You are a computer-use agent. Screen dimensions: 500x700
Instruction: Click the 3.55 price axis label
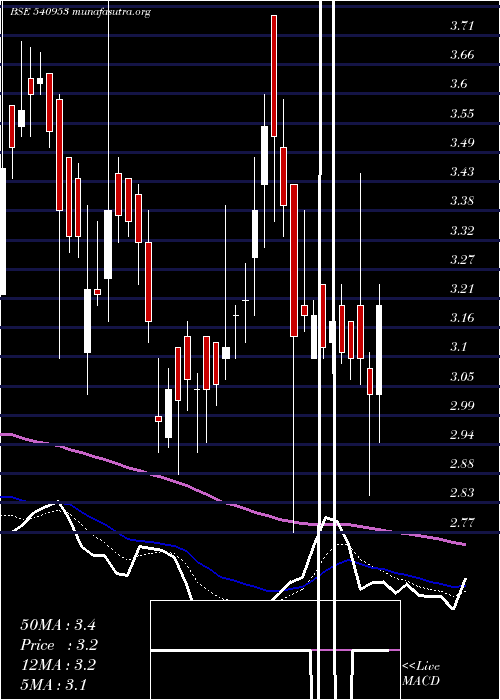[462, 113]
